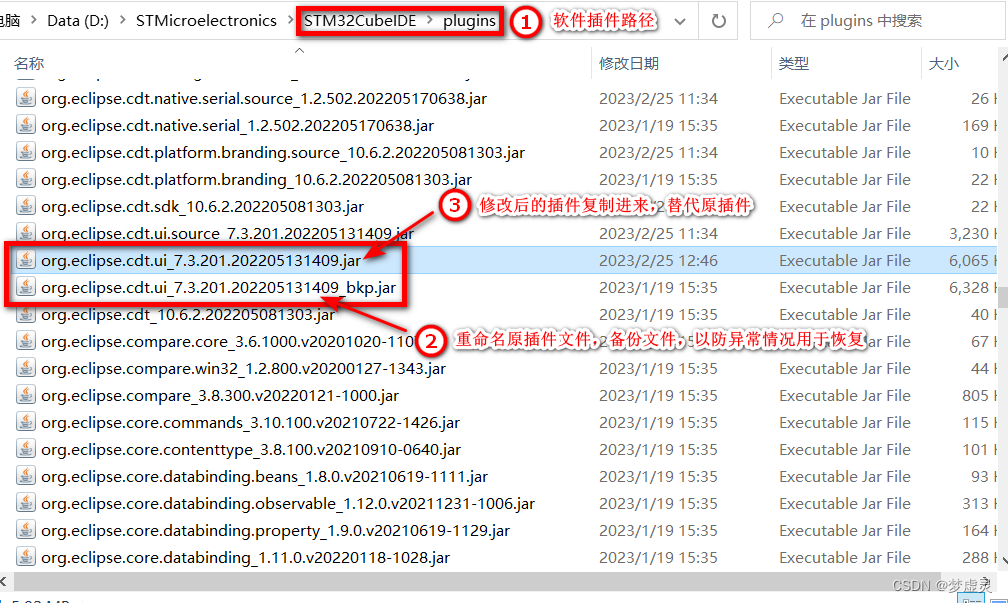Click jar icon of org.eclipse.compare_3.8.300 file
The image size is (1008, 603).
26,395
